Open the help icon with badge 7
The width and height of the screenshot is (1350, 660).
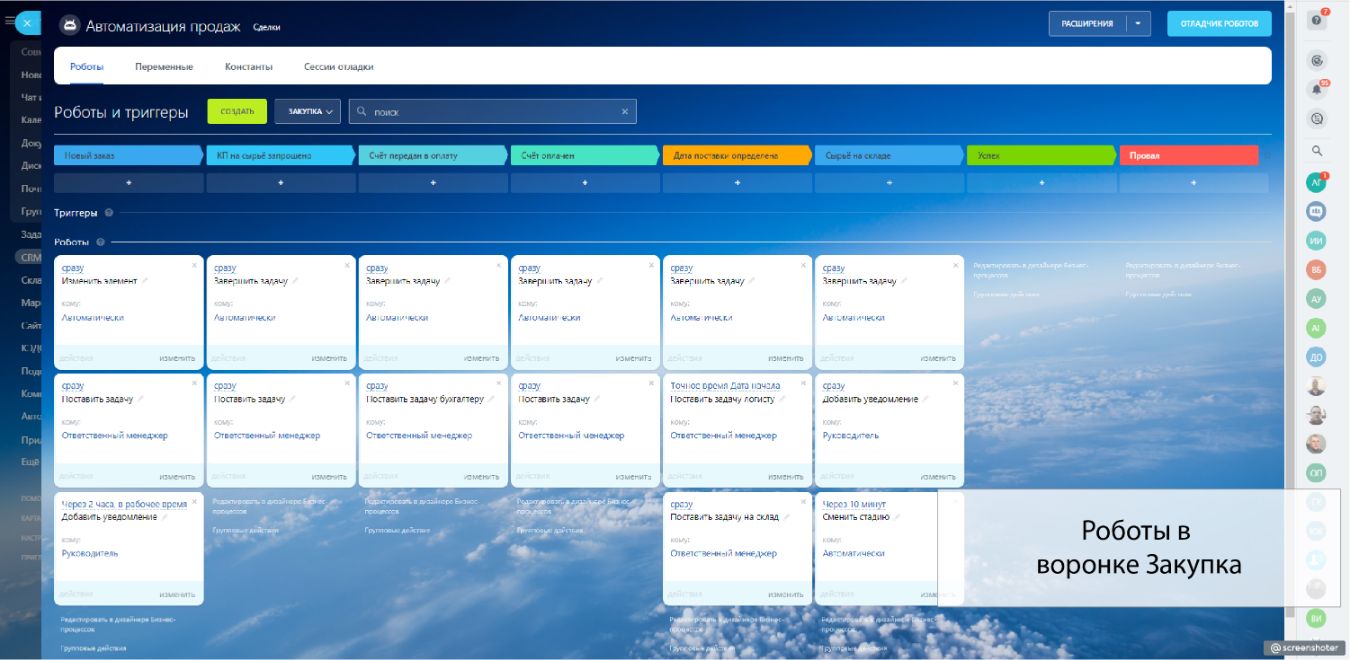coord(1317,20)
